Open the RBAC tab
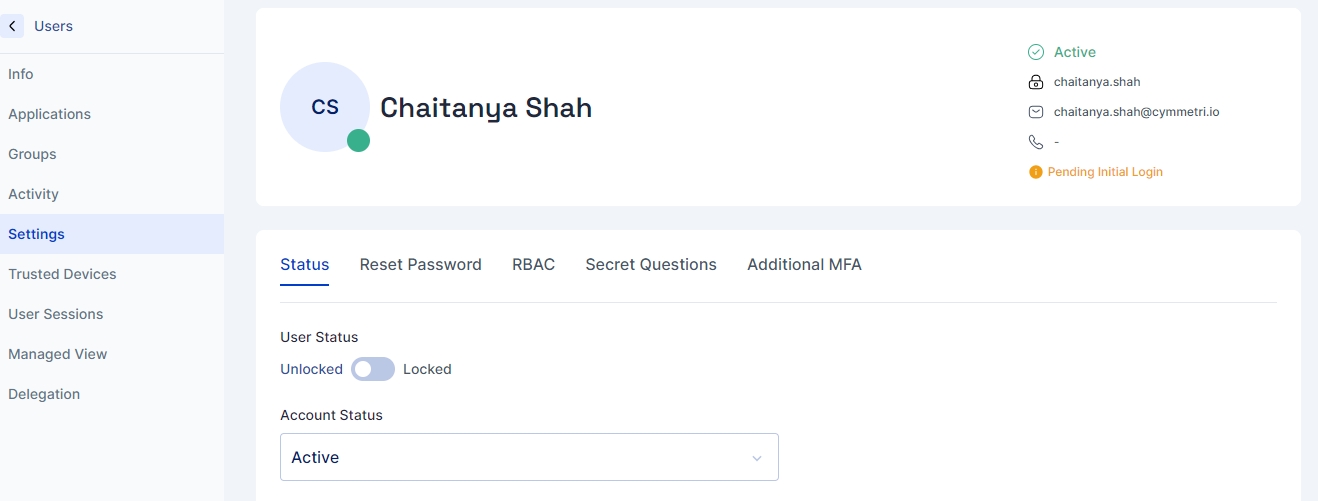Screen dimensions: 1318x501 533,265
